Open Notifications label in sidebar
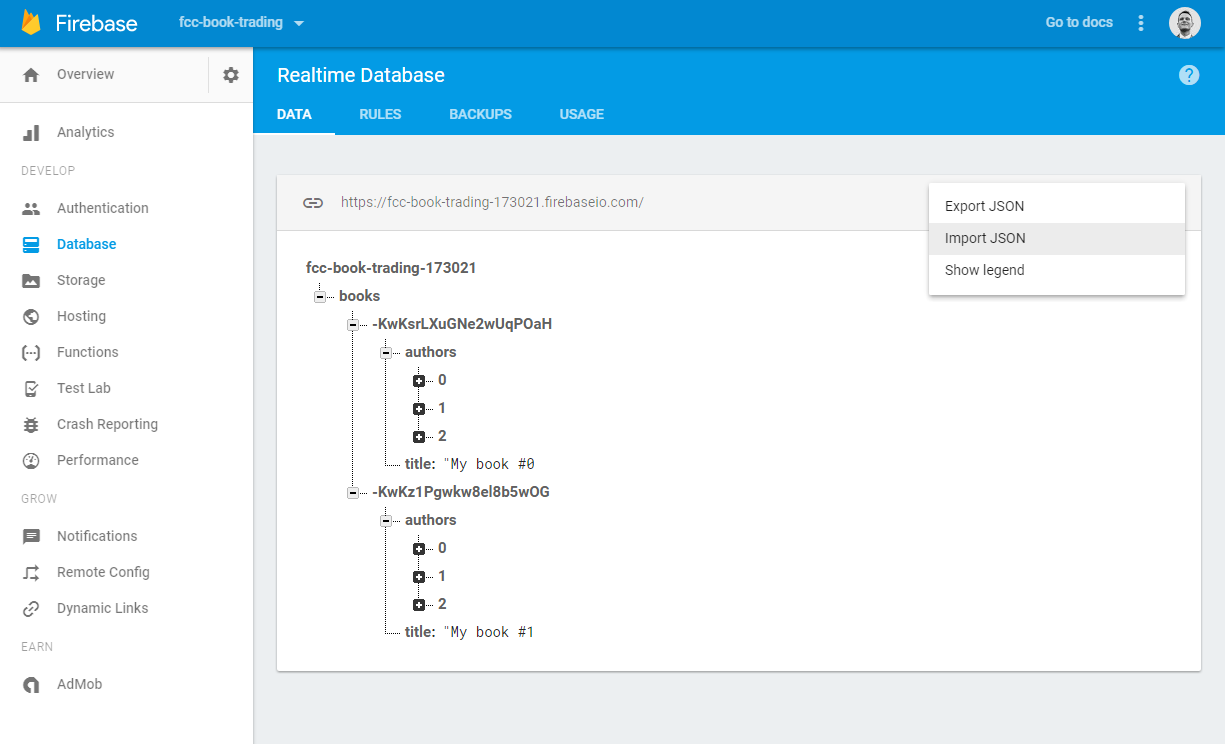Screen dimensions: 1225x744 click(x=97, y=536)
